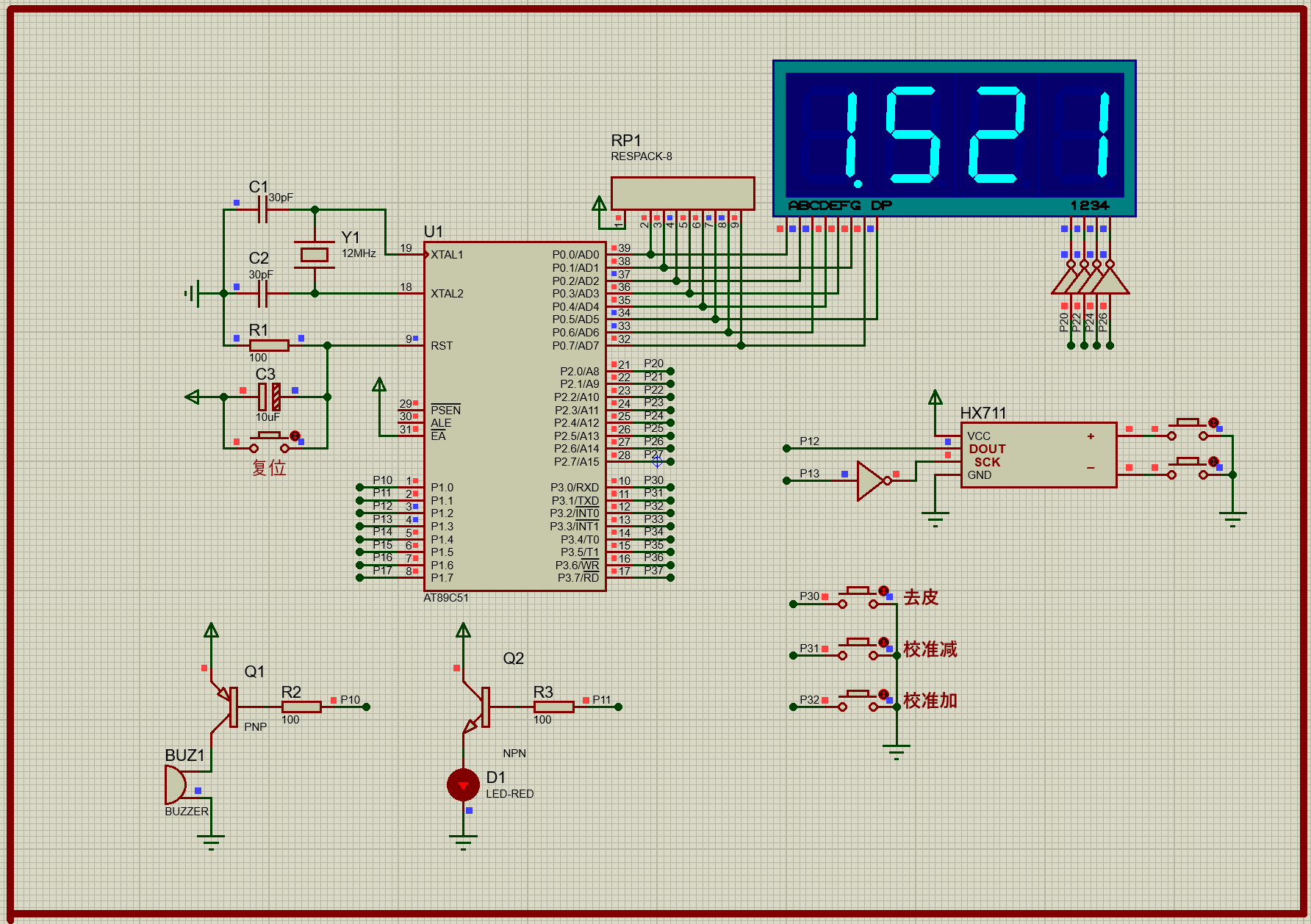Click the SCK pin label on HX711

pyautogui.click(x=987, y=462)
